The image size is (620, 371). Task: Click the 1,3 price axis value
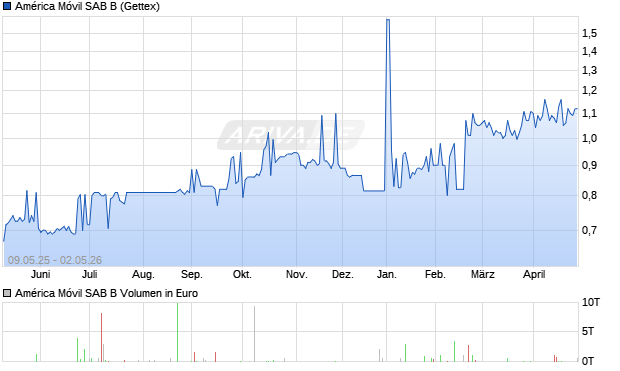click(x=589, y=71)
